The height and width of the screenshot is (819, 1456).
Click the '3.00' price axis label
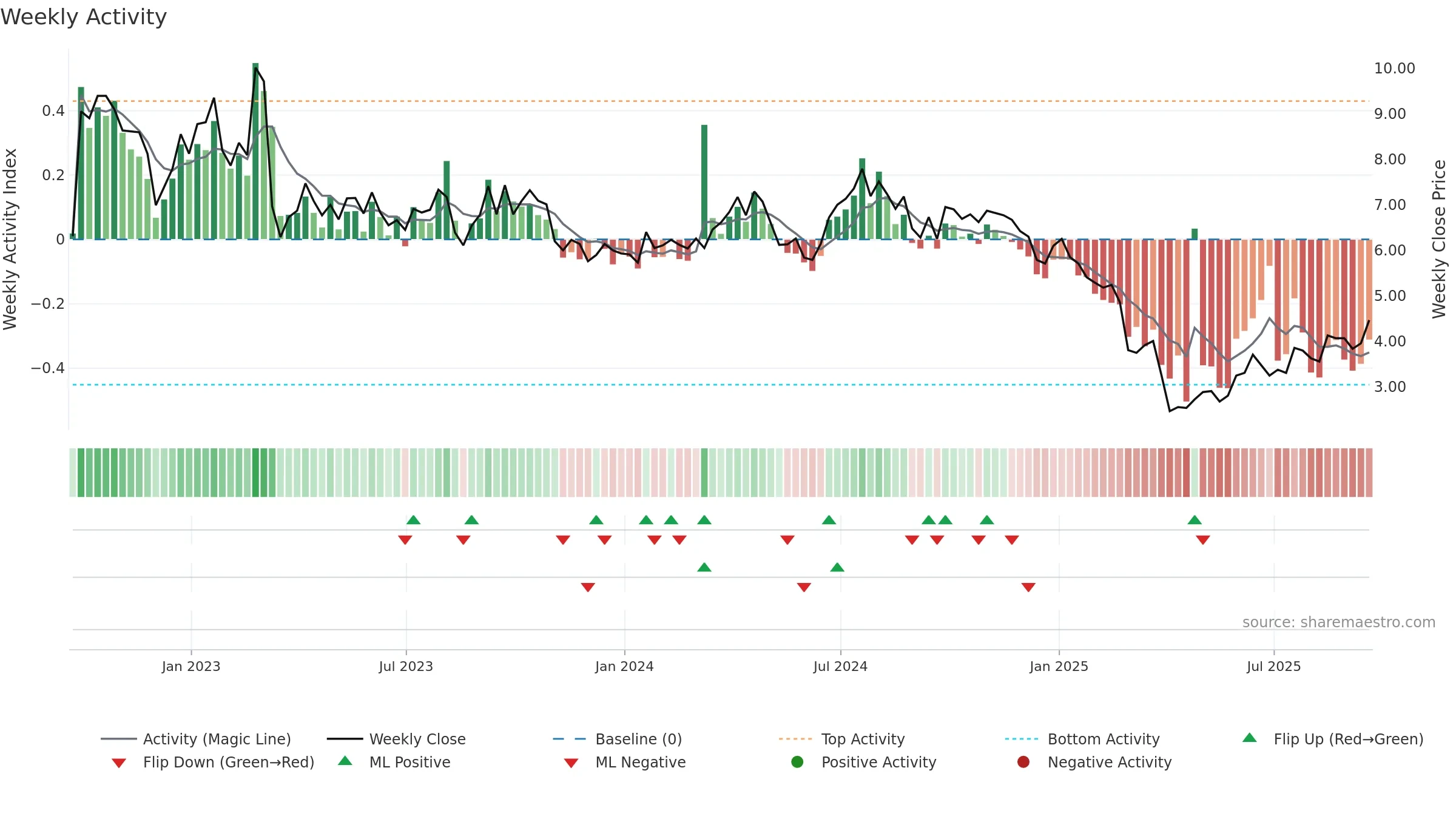1390,386
